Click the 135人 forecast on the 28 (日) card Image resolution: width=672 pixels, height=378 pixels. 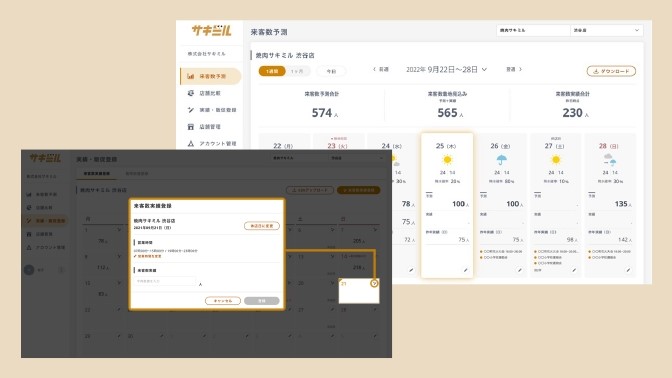click(x=623, y=204)
